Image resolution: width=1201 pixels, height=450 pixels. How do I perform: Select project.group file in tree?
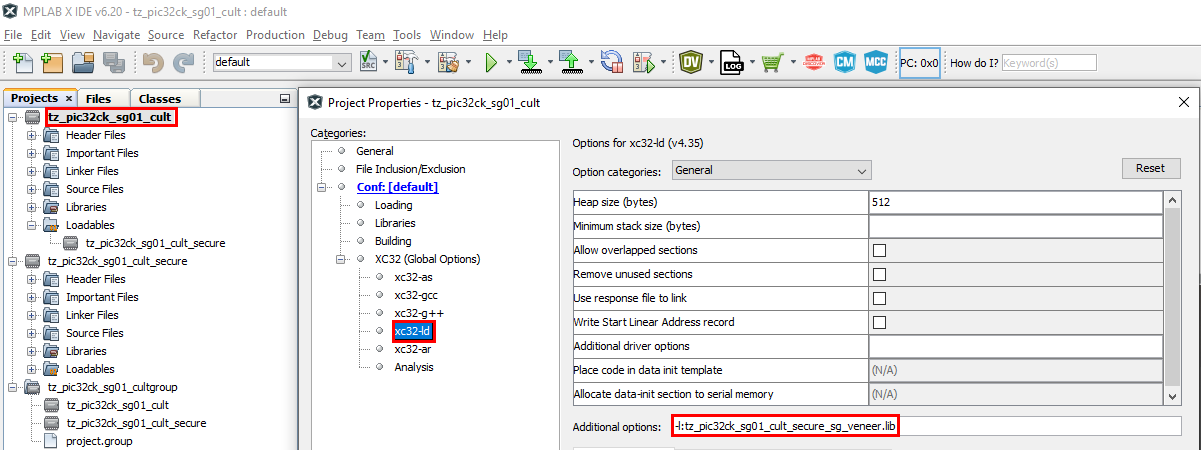tap(99, 441)
